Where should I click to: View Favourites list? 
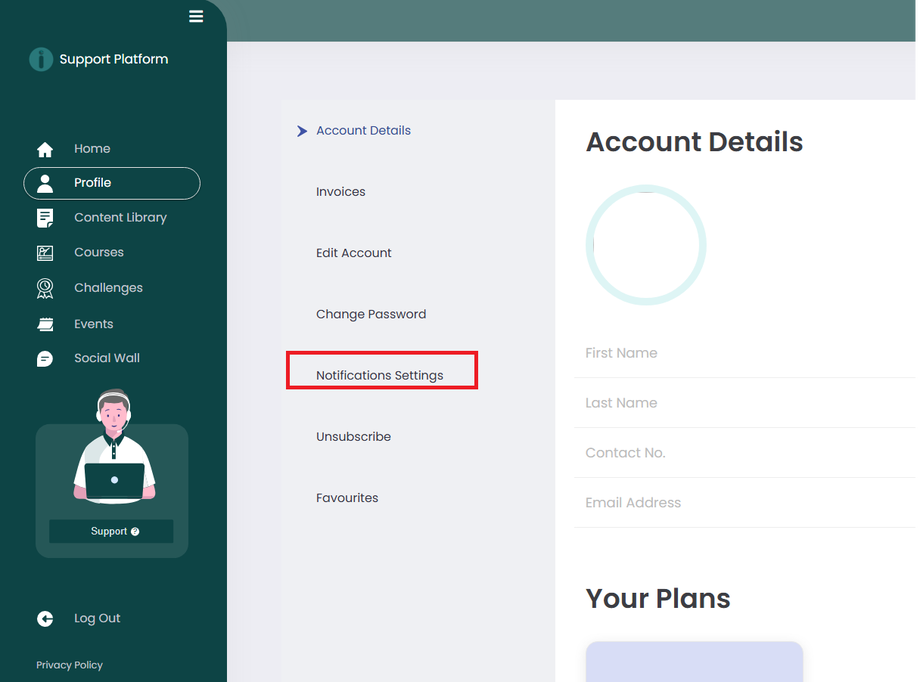click(x=347, y=498)
